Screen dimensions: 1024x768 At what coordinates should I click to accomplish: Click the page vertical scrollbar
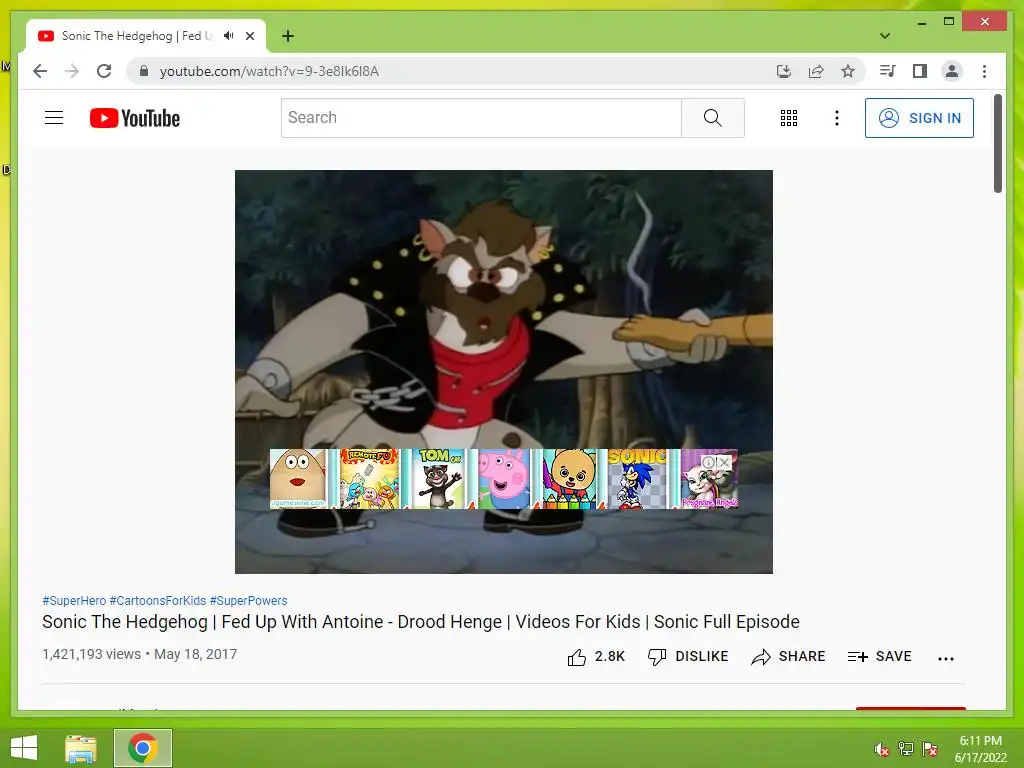(997, 144)
